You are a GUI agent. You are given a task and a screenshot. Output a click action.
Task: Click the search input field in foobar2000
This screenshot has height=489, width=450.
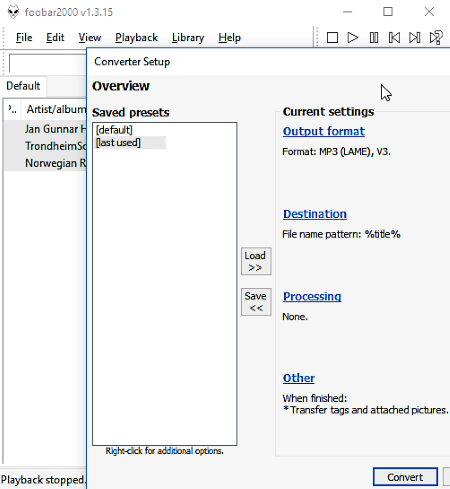(48, 63)
